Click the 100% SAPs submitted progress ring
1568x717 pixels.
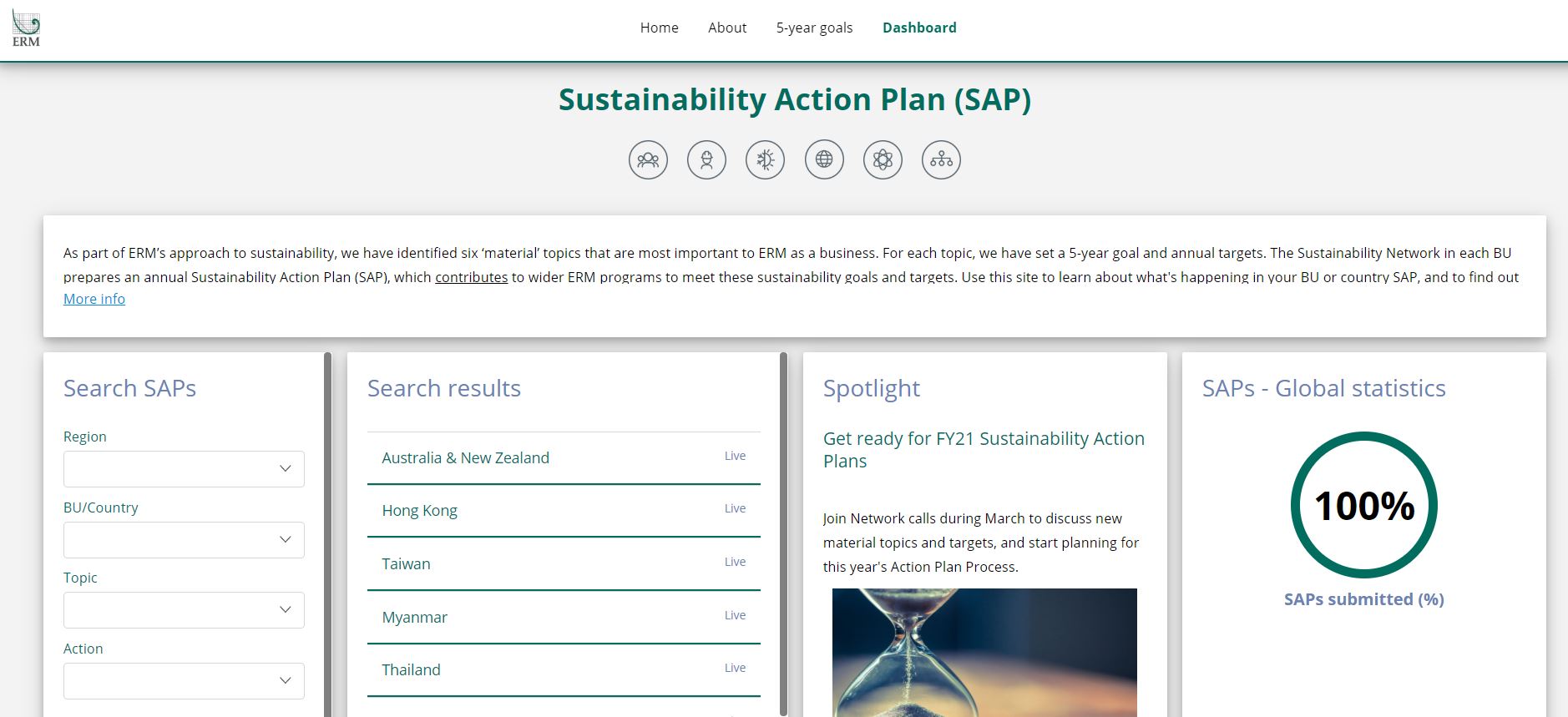pos(1363,505)
